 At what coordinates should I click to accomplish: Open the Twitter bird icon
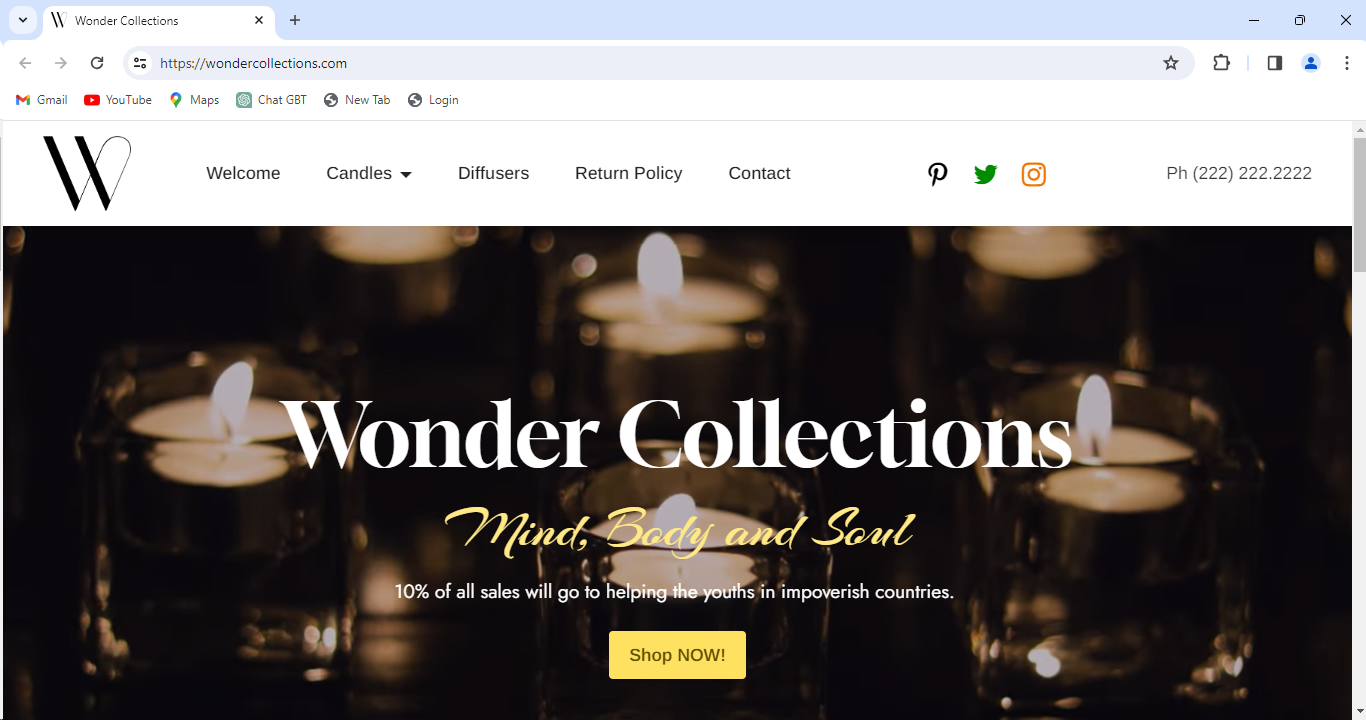[x=985, y=174]
